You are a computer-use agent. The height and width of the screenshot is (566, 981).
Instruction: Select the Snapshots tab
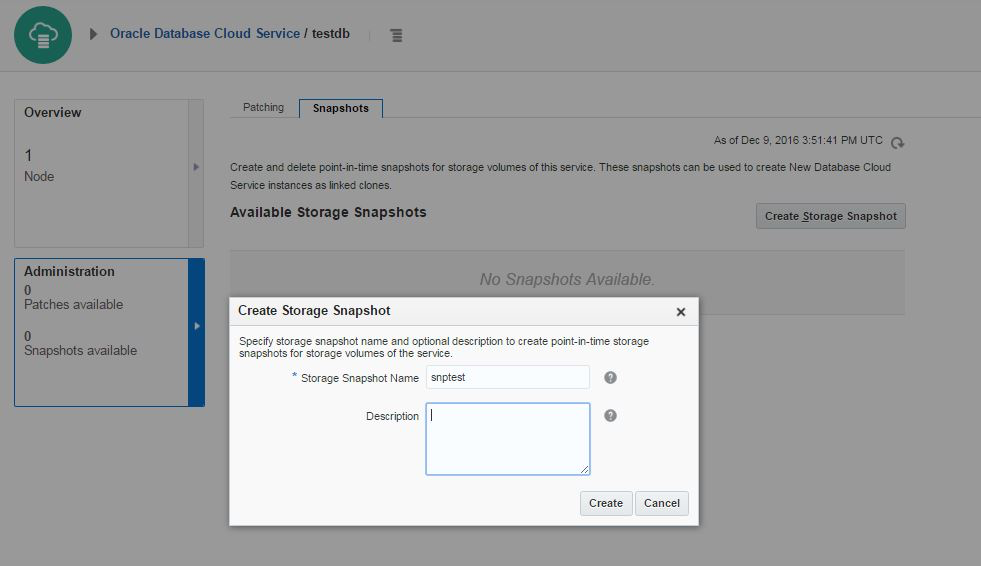340,108
